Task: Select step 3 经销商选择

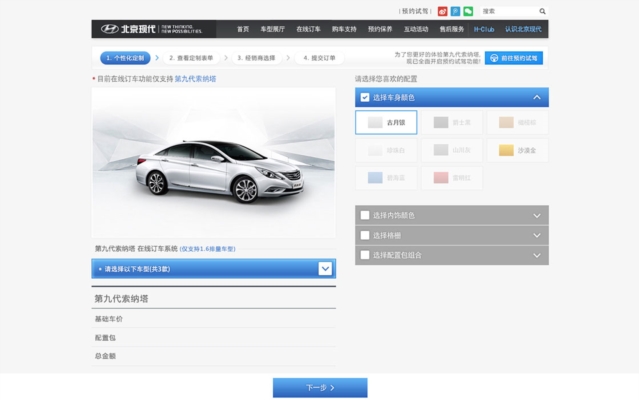Action: click(x=256, y=58)
